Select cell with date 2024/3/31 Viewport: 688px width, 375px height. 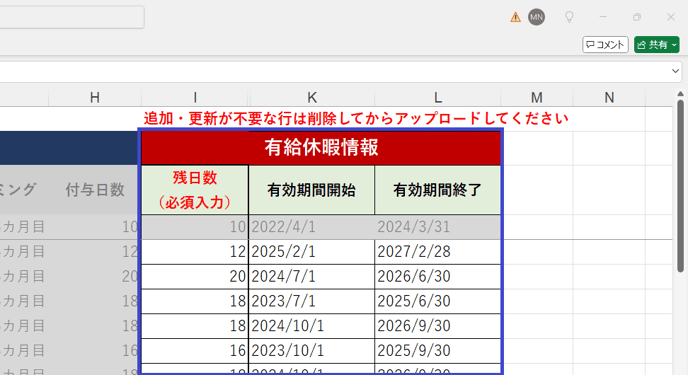point(437,227)
